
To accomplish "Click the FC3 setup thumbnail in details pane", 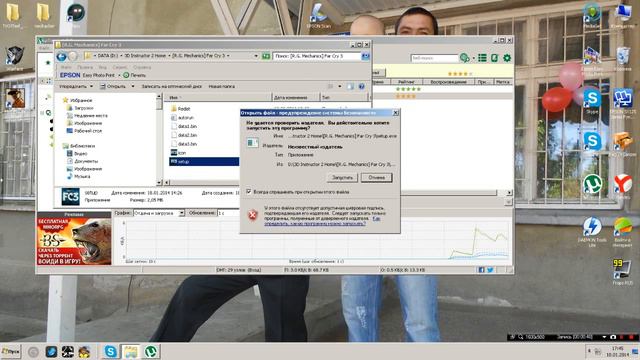I will 70,196.
